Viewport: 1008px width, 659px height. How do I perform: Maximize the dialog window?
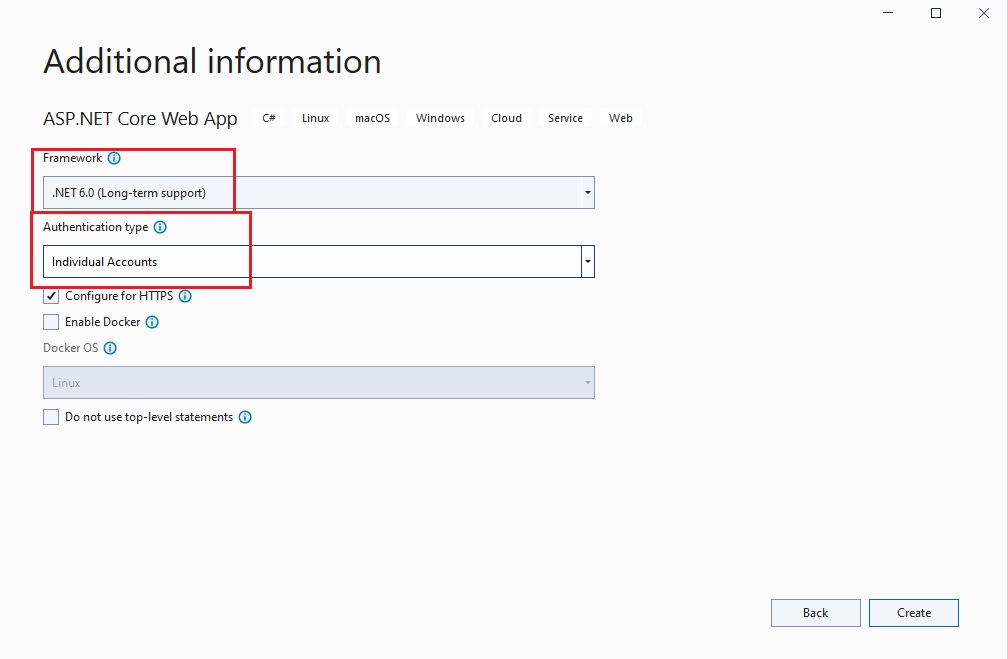click(x=936, y=13)
